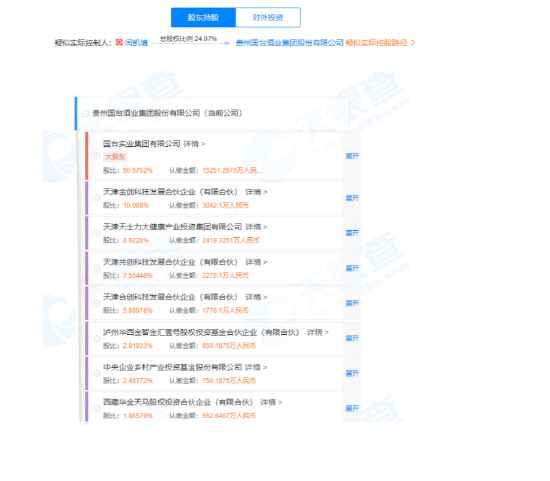
Task: Open 详情 for 中央企业乡村产业投资基金股份有限公司
Action: pyautogui.click(x=256, y=367)
